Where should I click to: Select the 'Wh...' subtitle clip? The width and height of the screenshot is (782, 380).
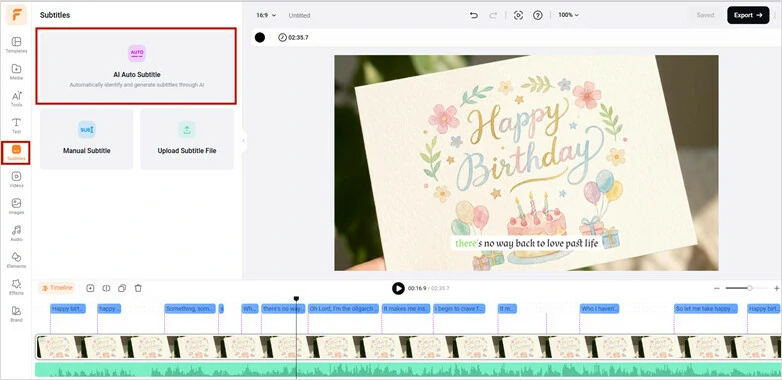pos(250,309)
